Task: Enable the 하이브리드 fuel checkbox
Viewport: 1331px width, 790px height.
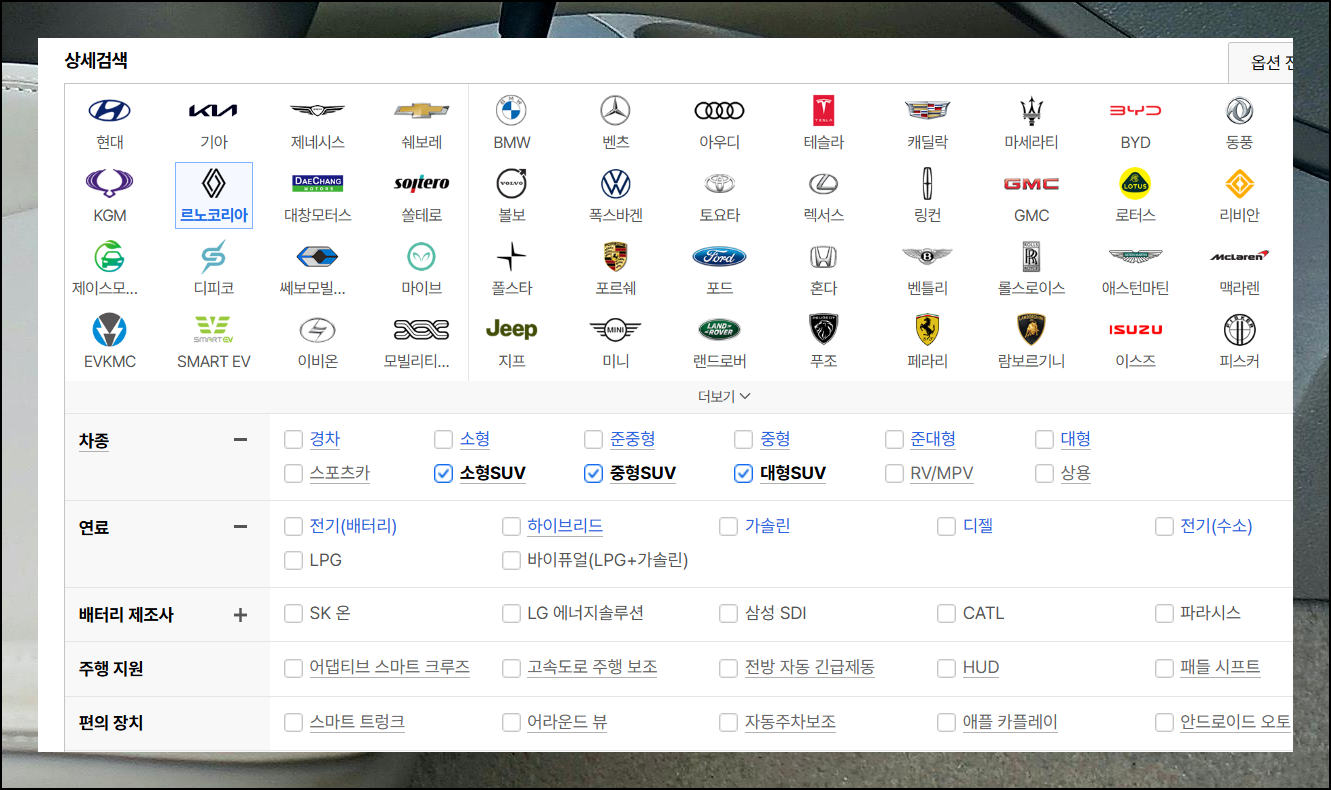Action: (511, 527)
